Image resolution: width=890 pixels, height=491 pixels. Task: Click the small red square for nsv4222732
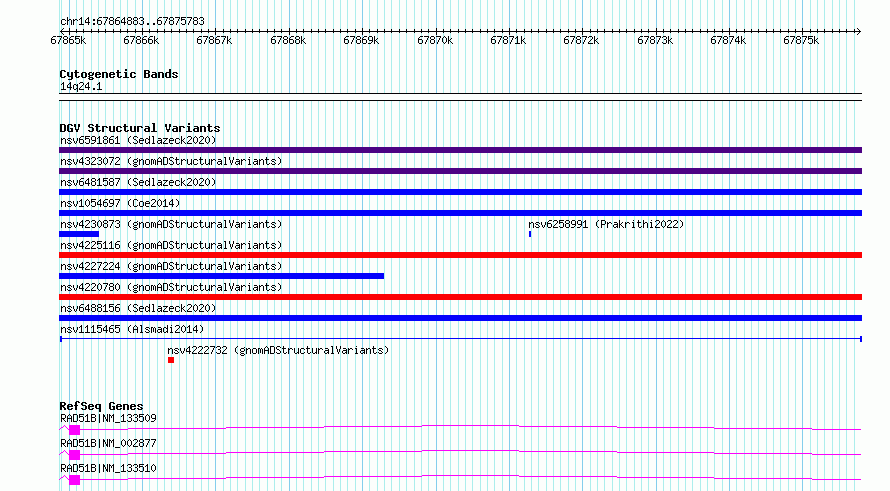point(171,360)
